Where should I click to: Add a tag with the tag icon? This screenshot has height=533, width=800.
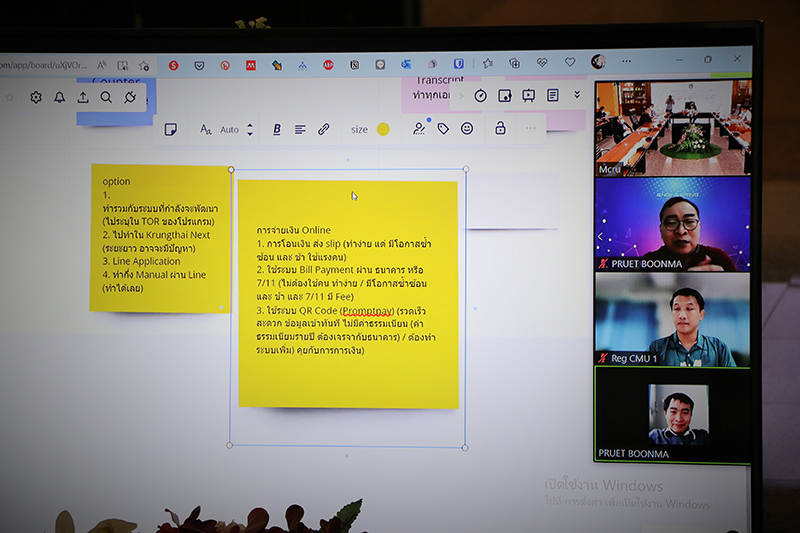tap(443, 129)
